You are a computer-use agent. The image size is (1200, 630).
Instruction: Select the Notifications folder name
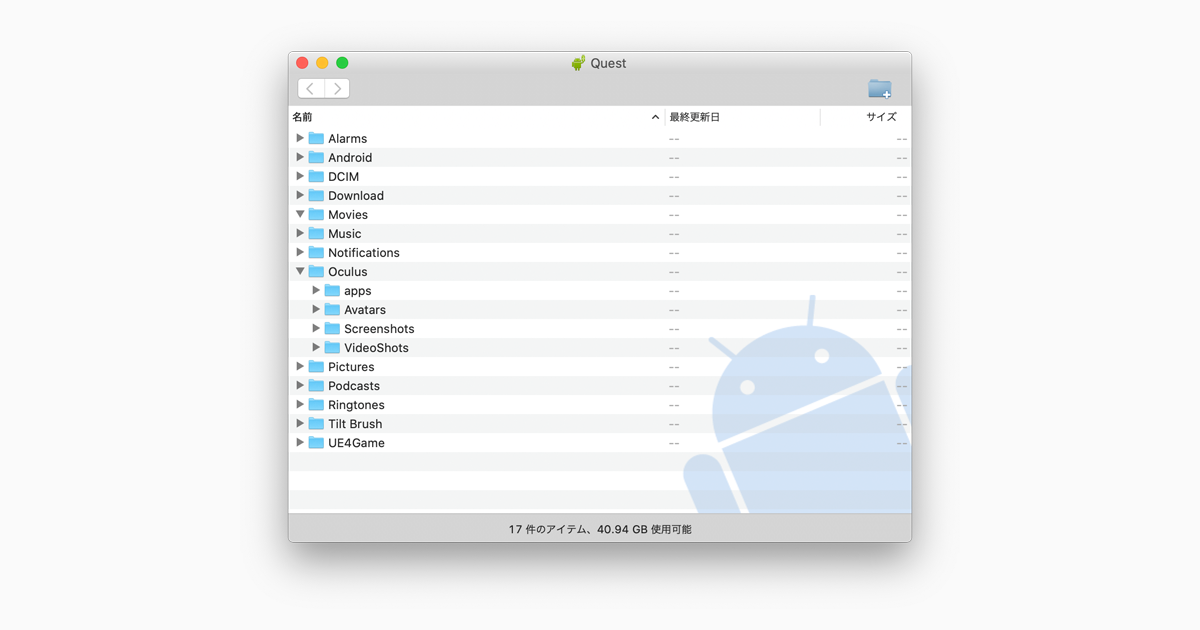point(364,253)
